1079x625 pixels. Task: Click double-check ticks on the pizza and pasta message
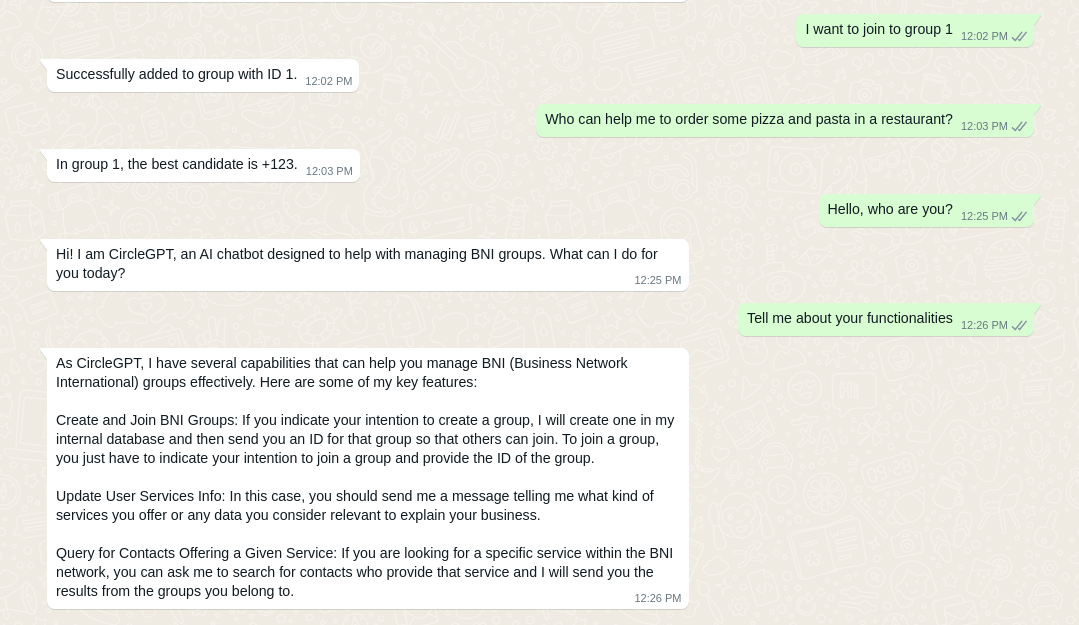point(1019,127)
